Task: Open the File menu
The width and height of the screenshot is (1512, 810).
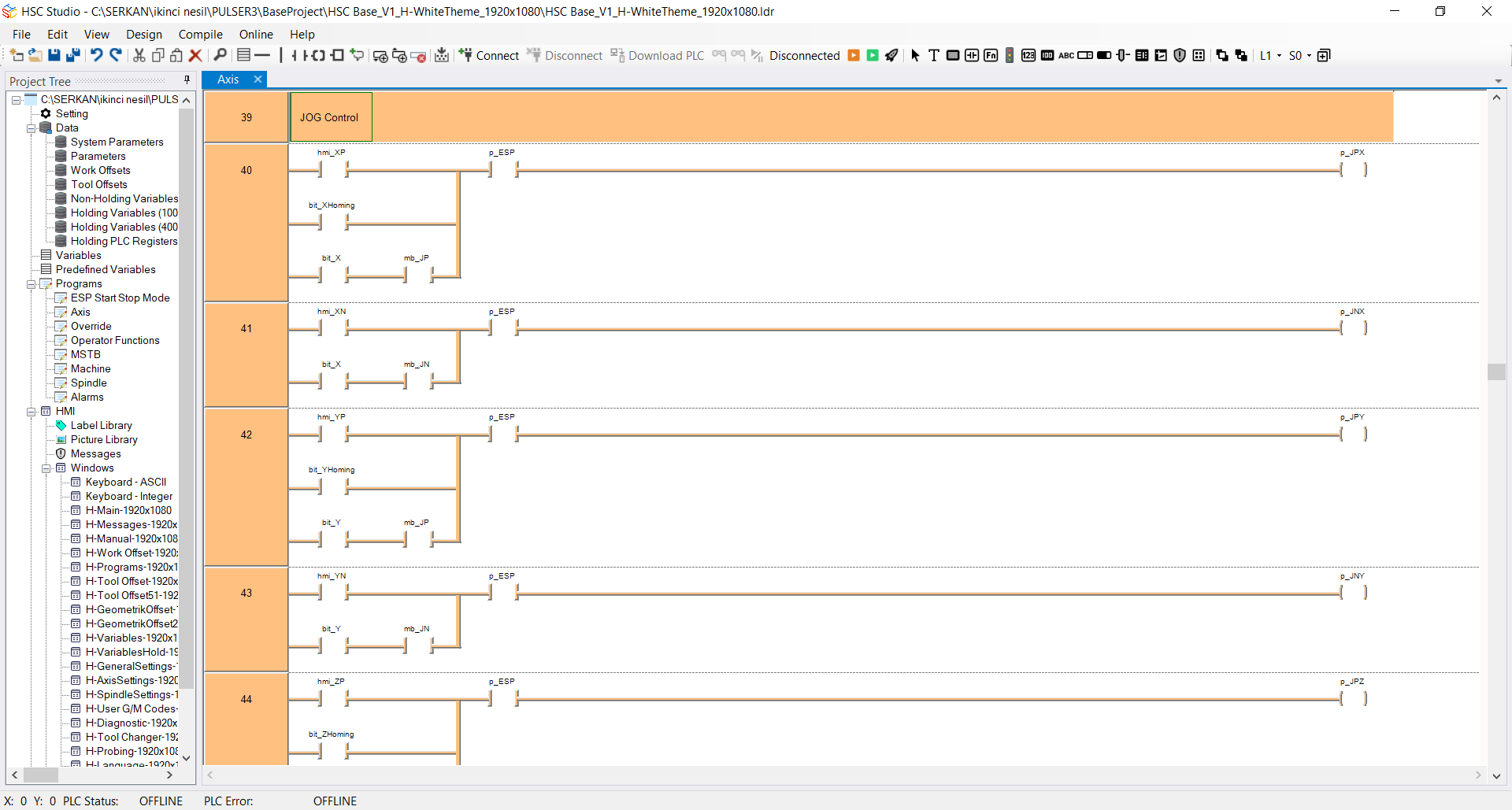Action: [21, 34]
